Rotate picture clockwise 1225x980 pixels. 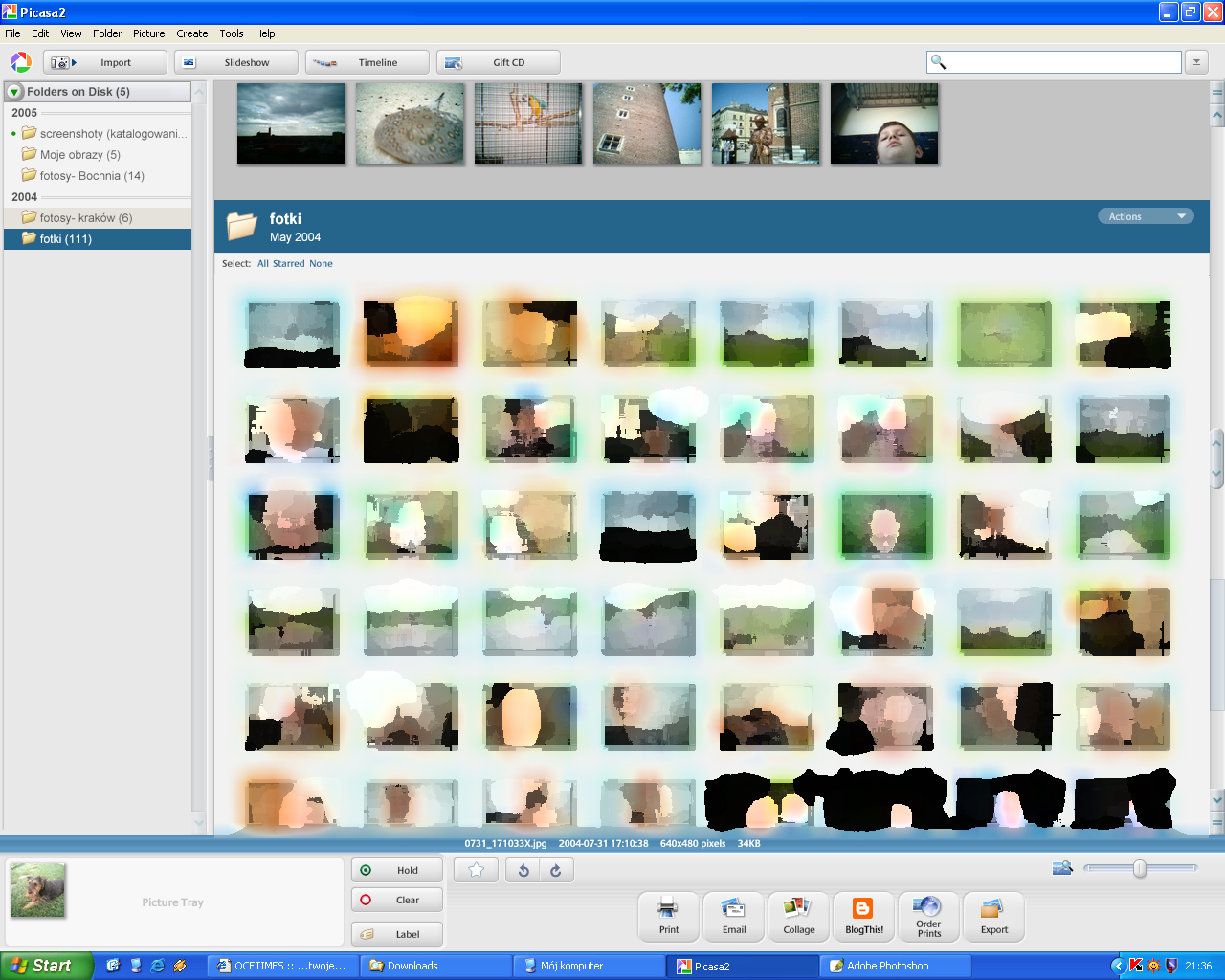pyautogui.click(x=556, y=870)
